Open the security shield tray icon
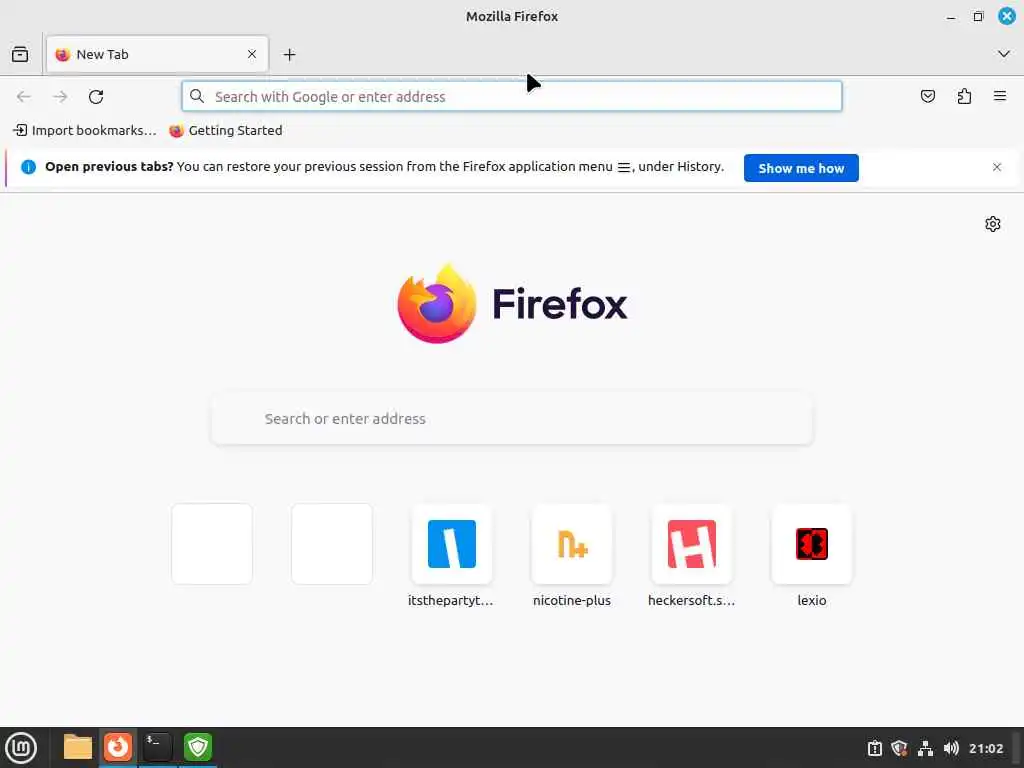The image size is (1024, 768). (x=899, y=748)
